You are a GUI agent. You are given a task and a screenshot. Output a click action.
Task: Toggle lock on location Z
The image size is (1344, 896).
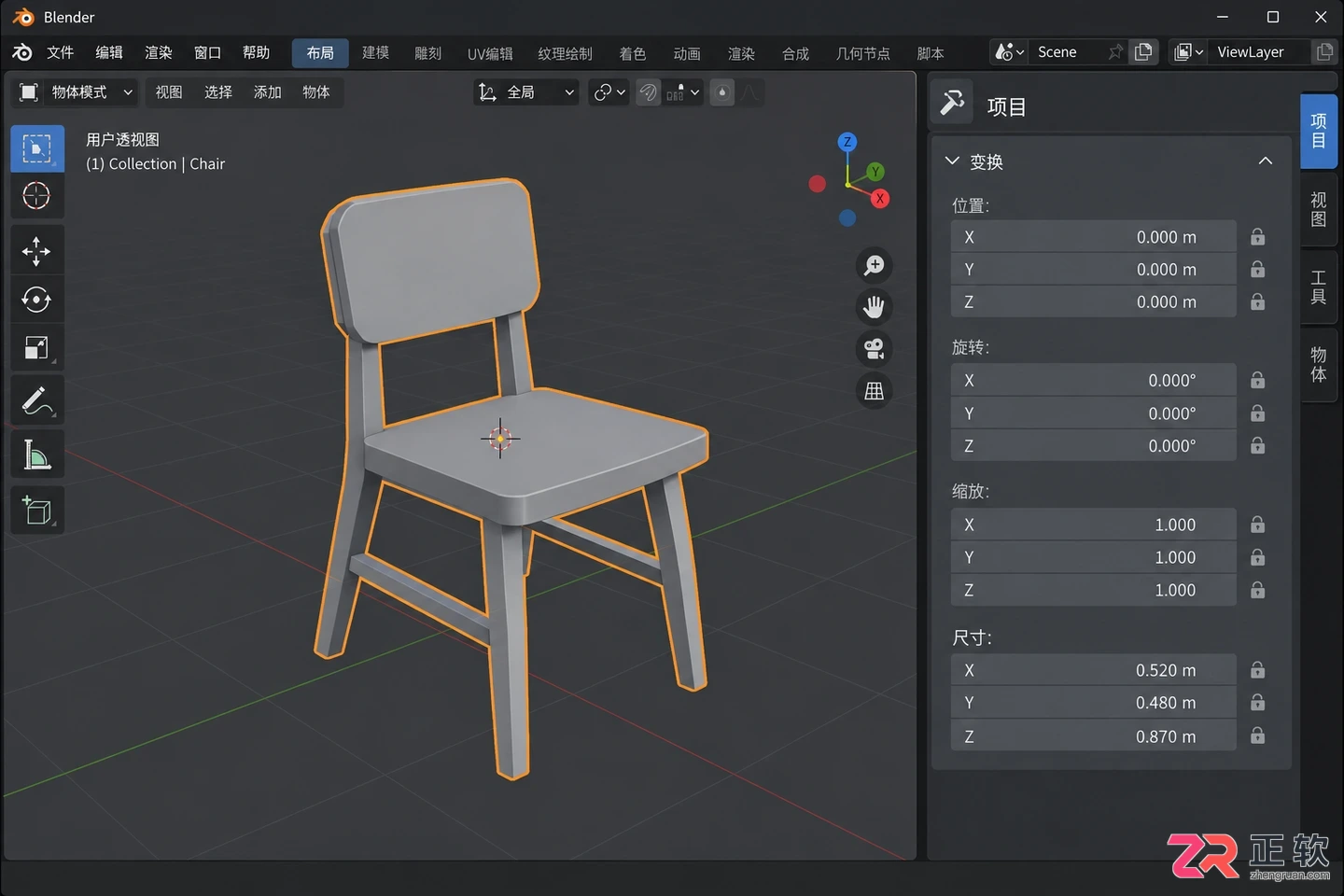[1258, 301]
